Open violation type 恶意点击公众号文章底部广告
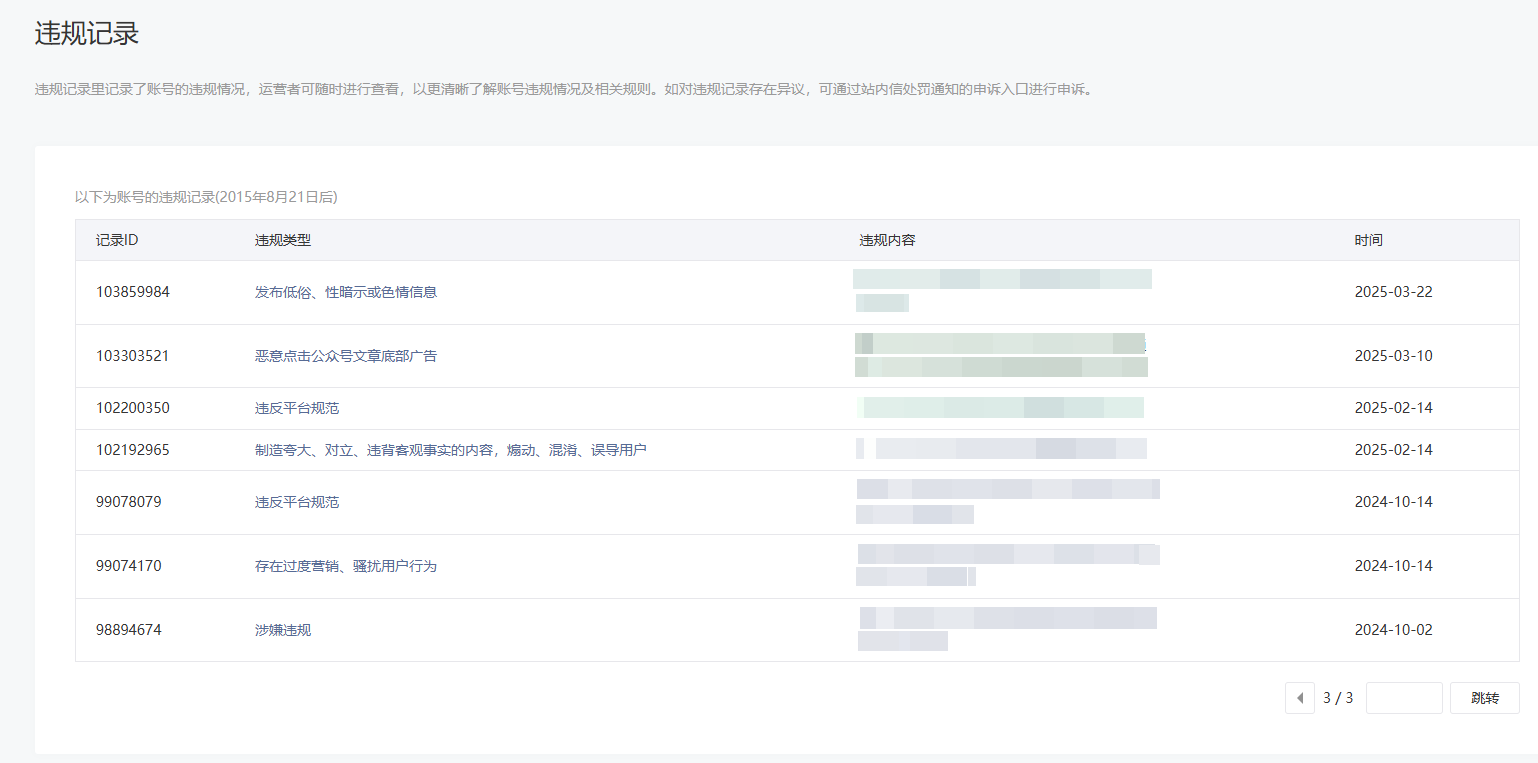This screenshot has height=763, width=1538. [x=346, y=356]
